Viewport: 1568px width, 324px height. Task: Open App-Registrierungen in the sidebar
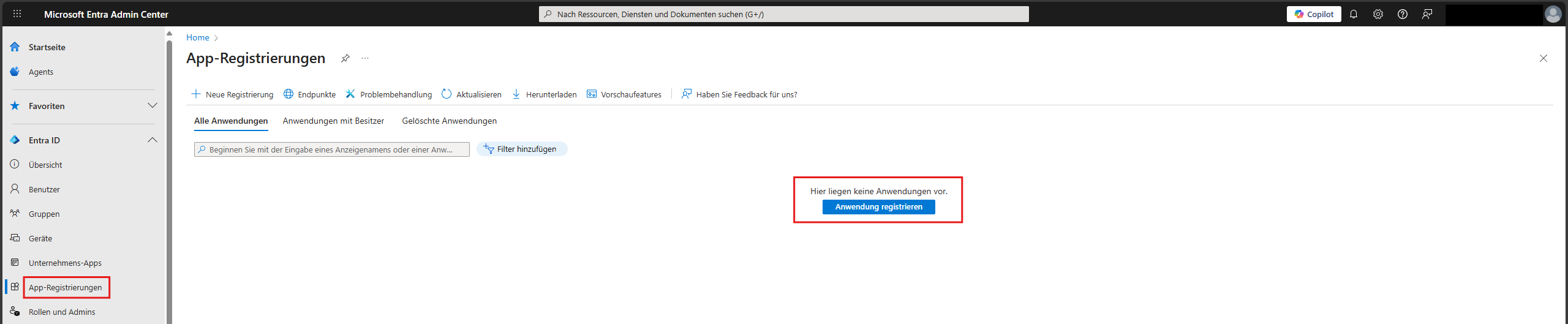pos(66,287)
